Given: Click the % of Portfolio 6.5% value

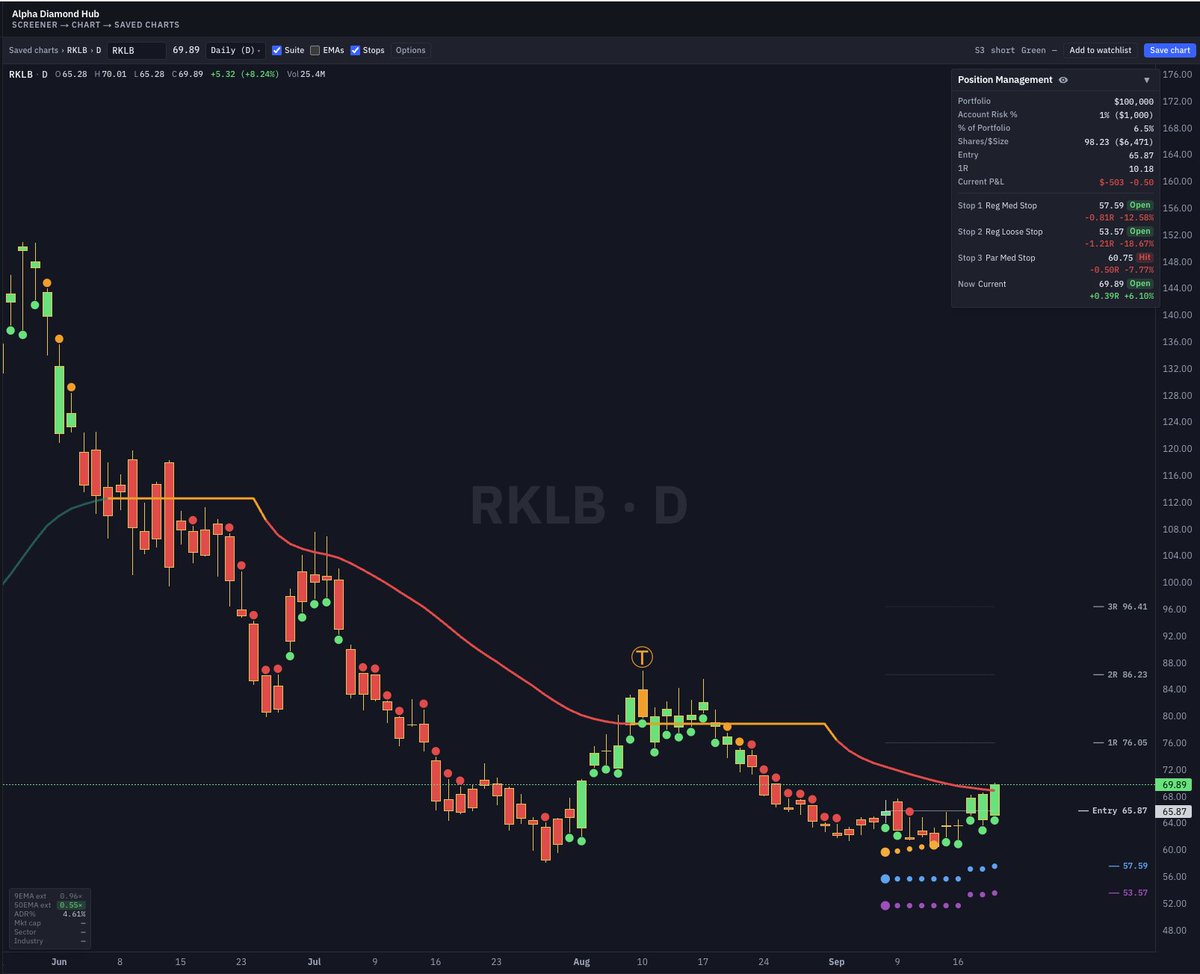Looking at the screenshot, I should coord(1144,128).
